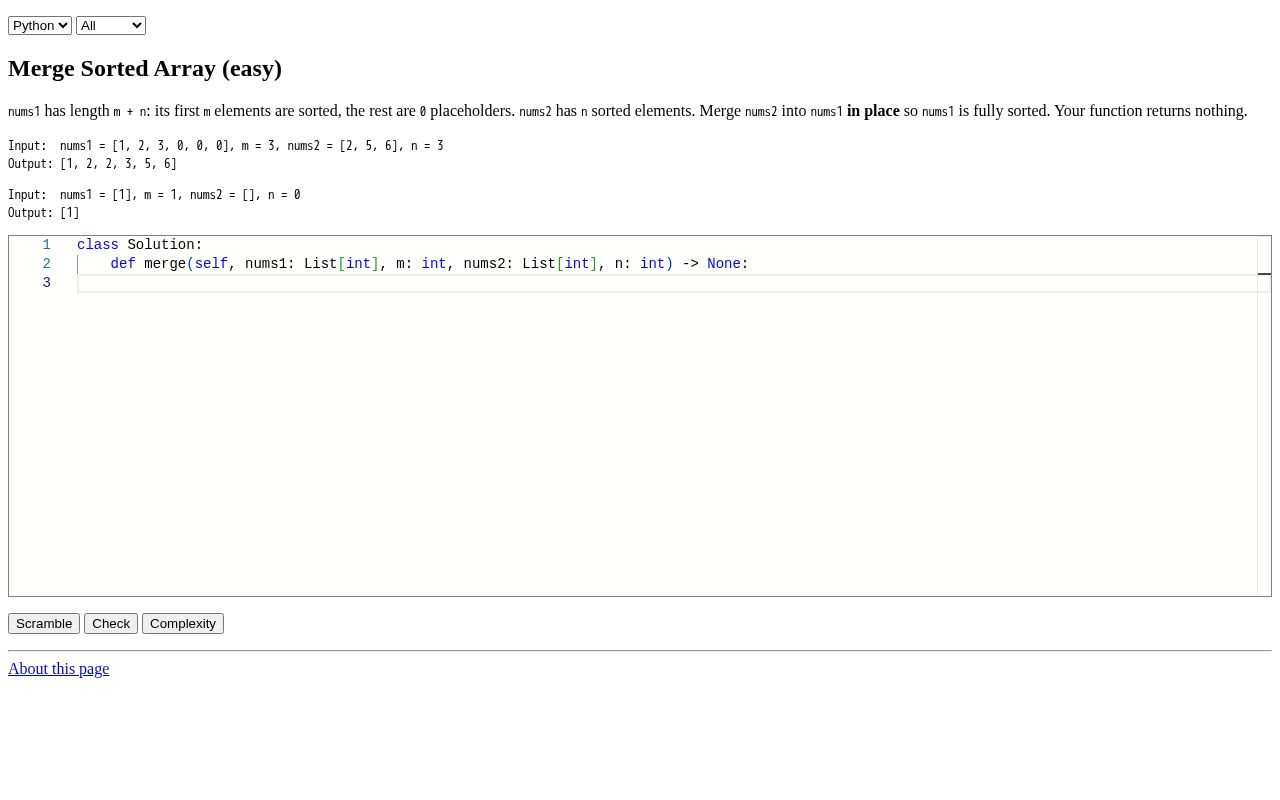Click the editor's vertical scrollbar track

pyautogui.click(x=1264, y=416)
